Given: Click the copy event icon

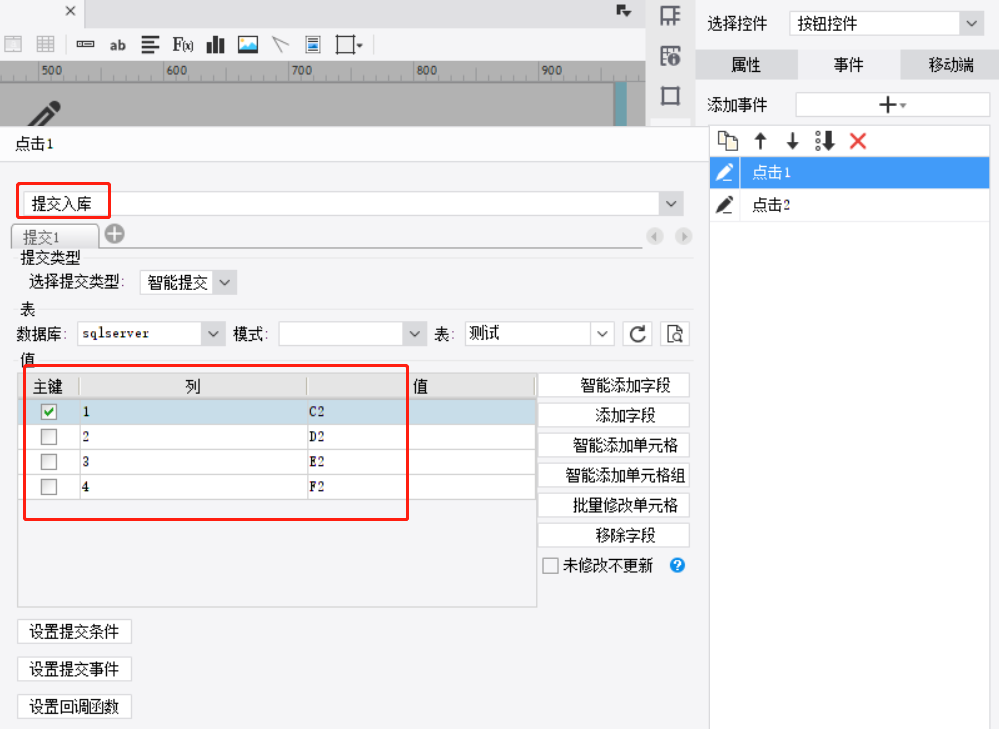Looking at the screenshot, I should (728, 141).
